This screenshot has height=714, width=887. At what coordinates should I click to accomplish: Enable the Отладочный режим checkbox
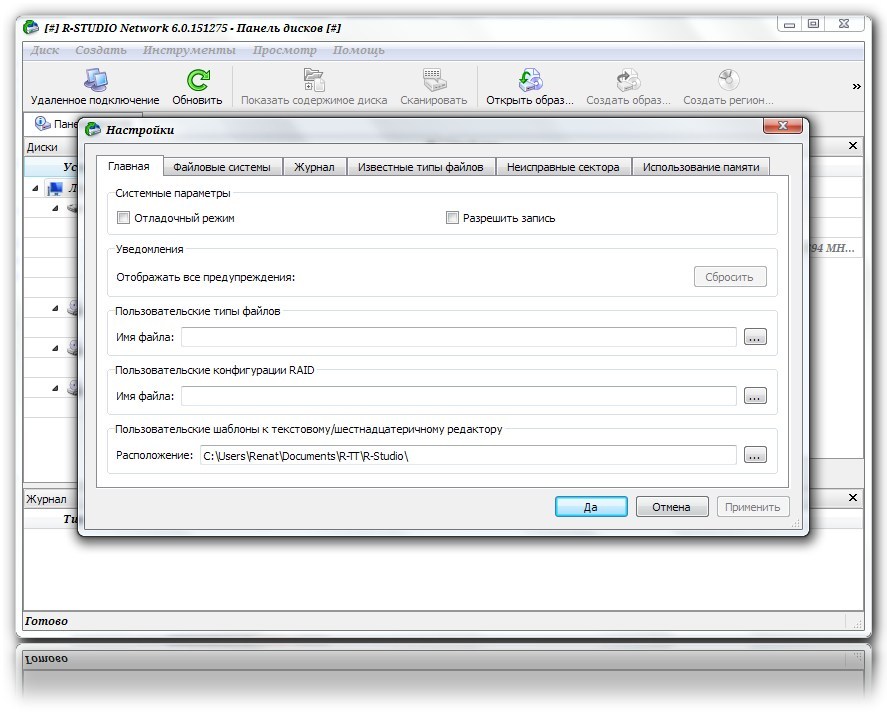(x=124, y=218)
